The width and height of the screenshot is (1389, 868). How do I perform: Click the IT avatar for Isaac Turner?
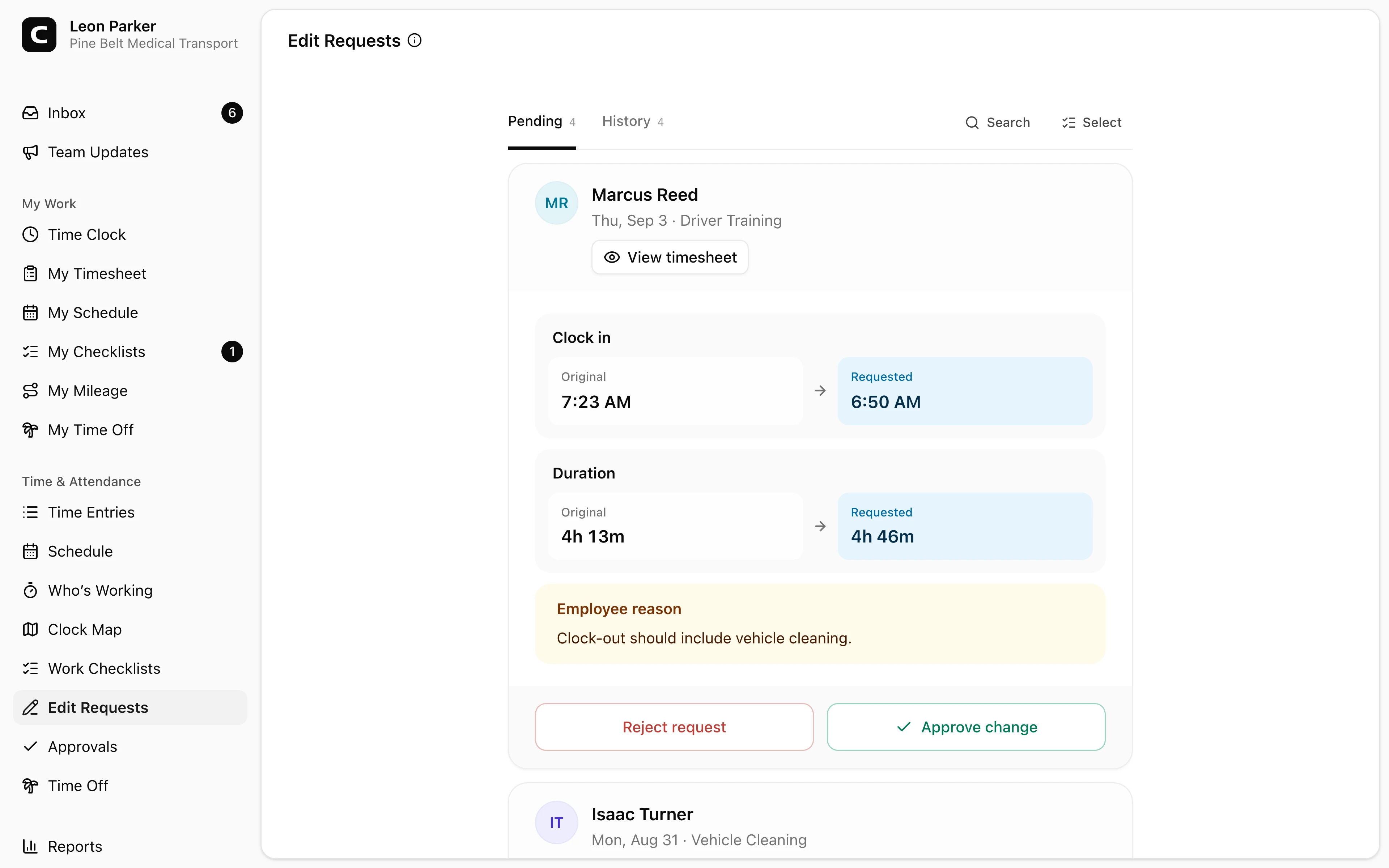[556, 822]
